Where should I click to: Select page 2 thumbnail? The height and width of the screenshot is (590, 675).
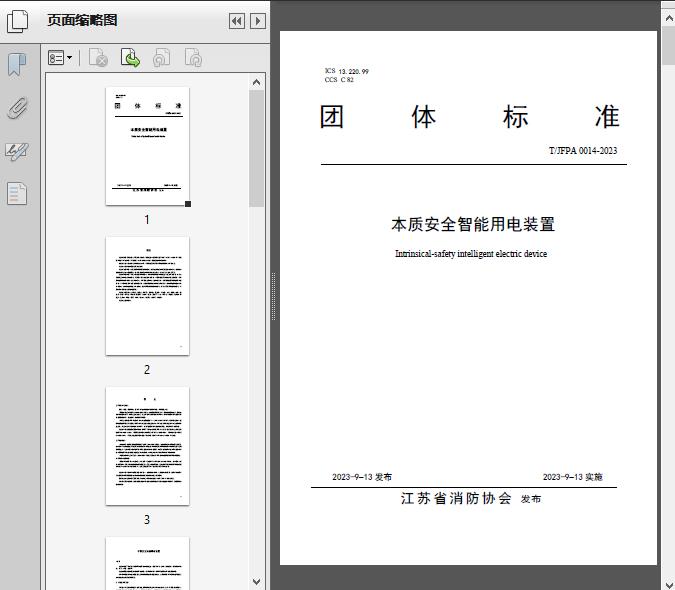tap(147, 296)
